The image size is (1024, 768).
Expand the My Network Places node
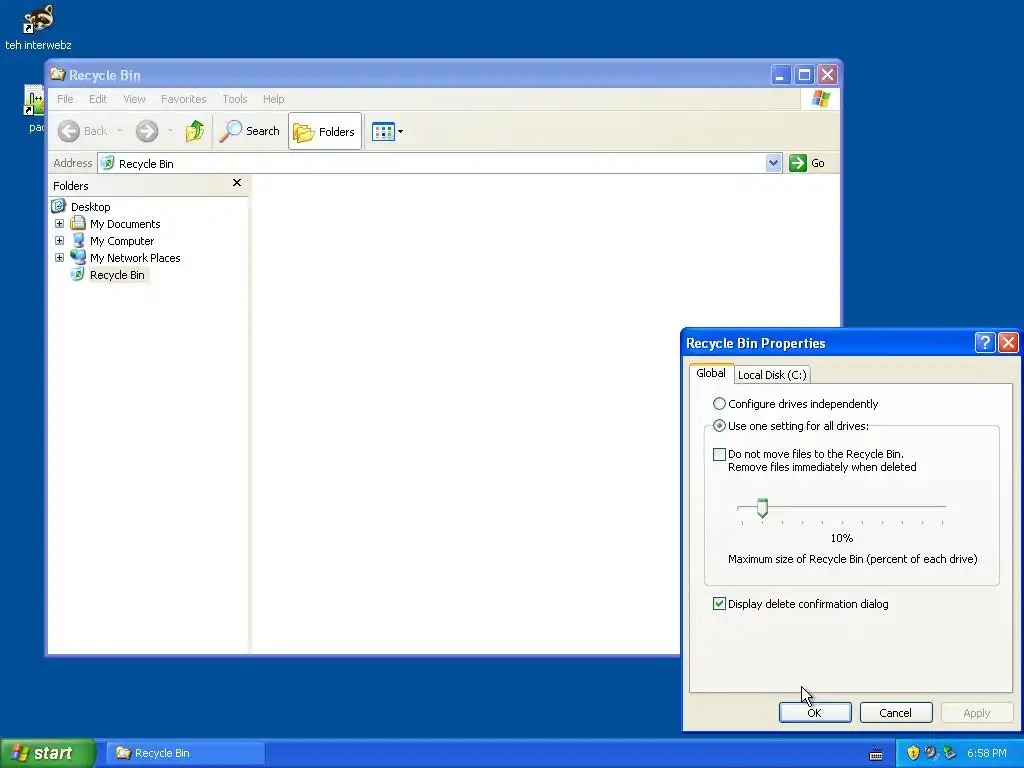pyautogui.click(x=59, y=258)
